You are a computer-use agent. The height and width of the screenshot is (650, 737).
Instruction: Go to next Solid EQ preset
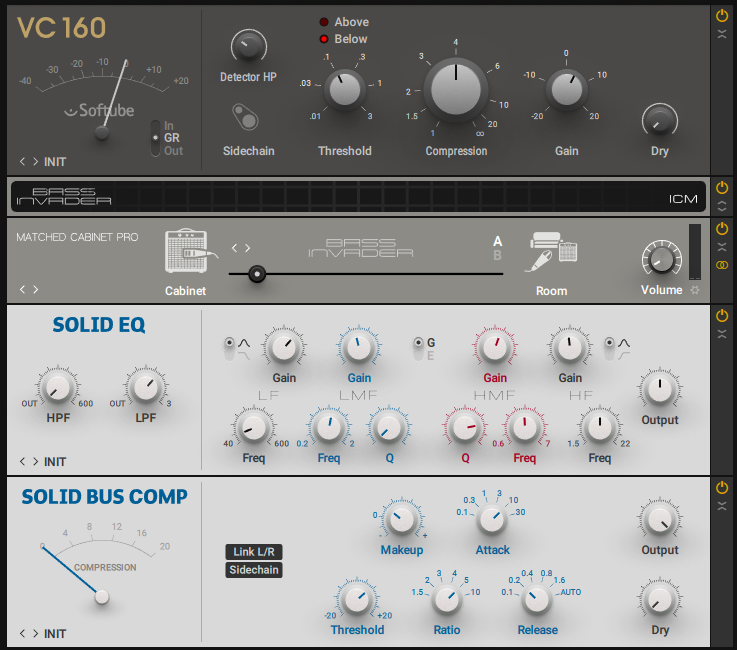[x=36, y=461]
